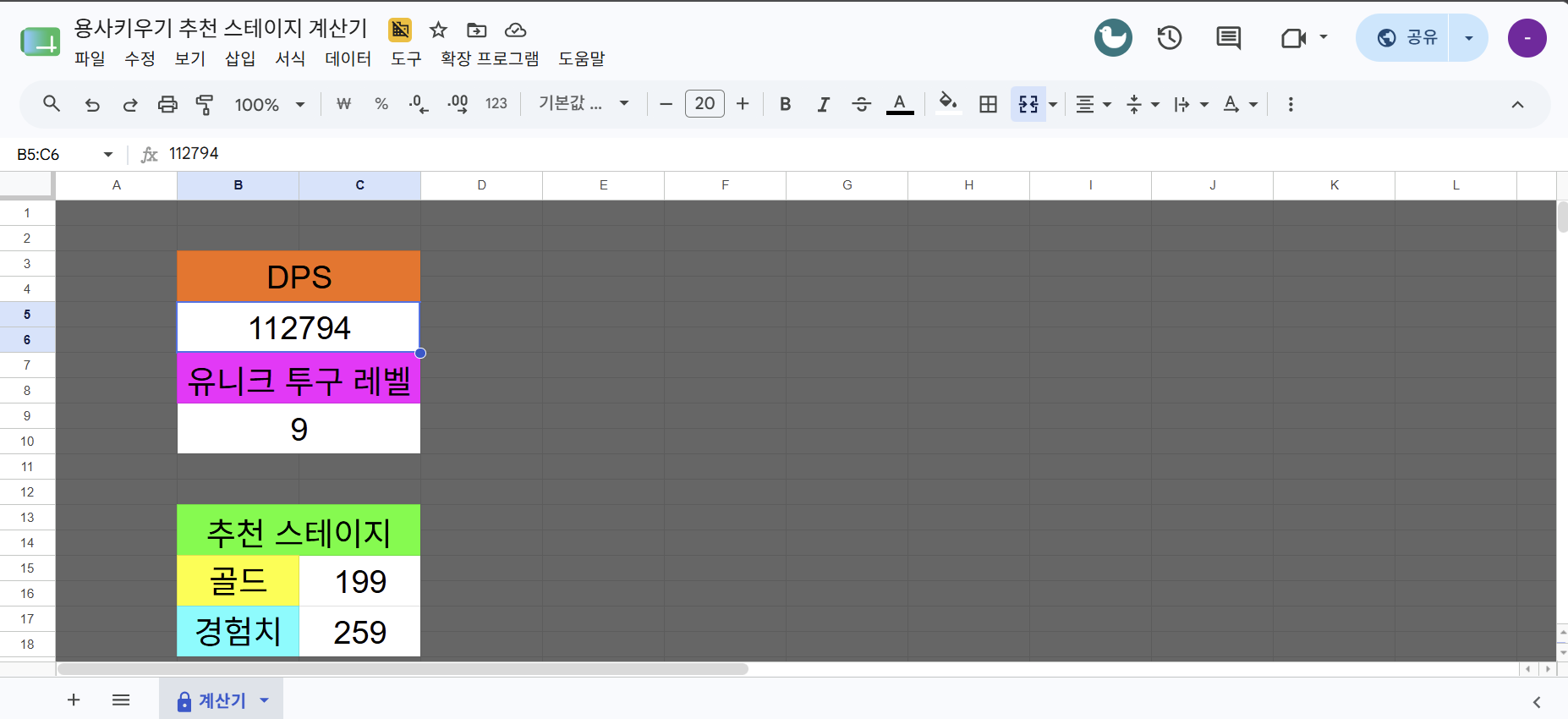
Task: Collapse the menus with chevron
Action: click(1517, 104)
